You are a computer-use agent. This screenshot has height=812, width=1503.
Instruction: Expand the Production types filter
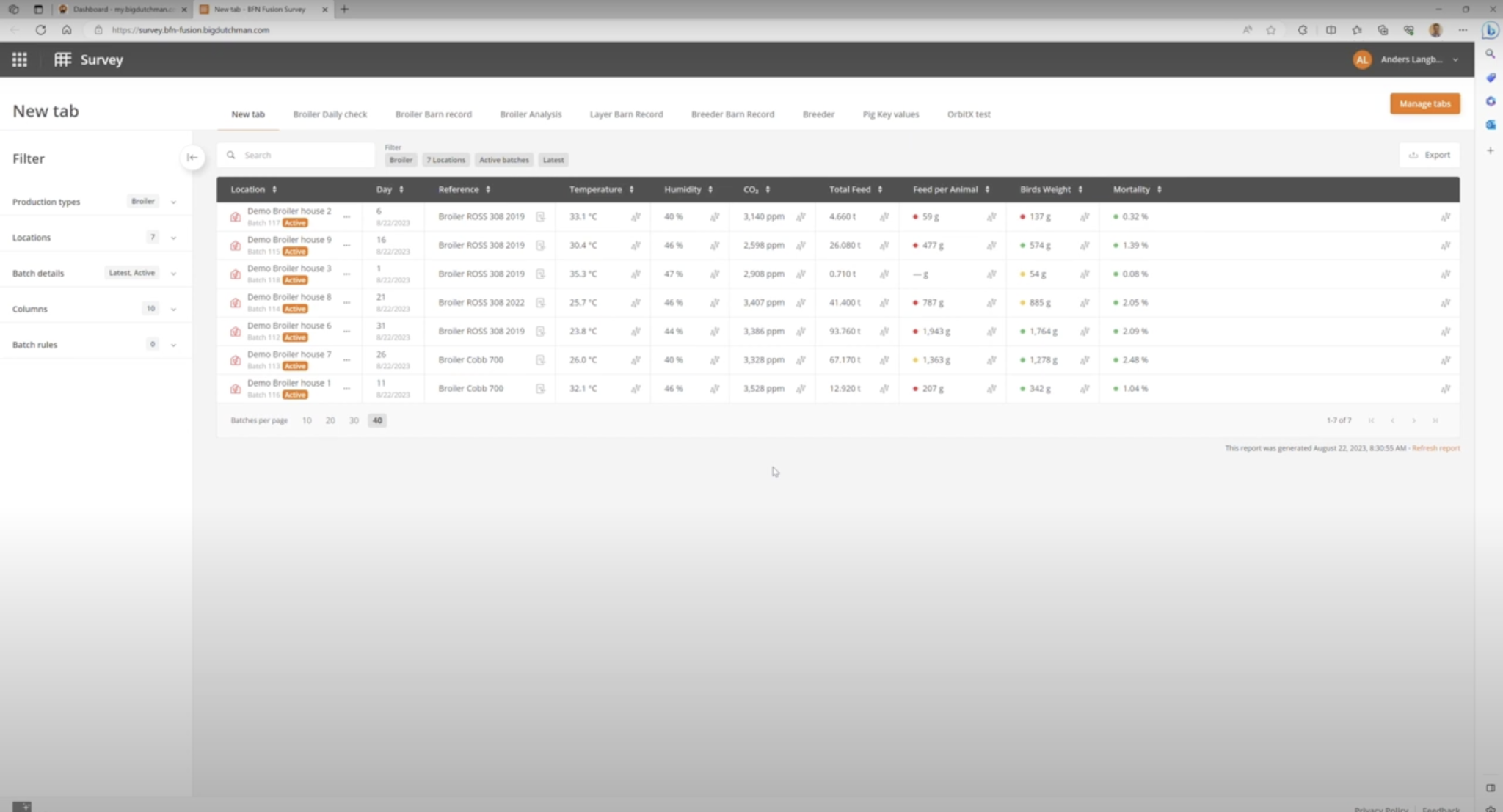173,202
